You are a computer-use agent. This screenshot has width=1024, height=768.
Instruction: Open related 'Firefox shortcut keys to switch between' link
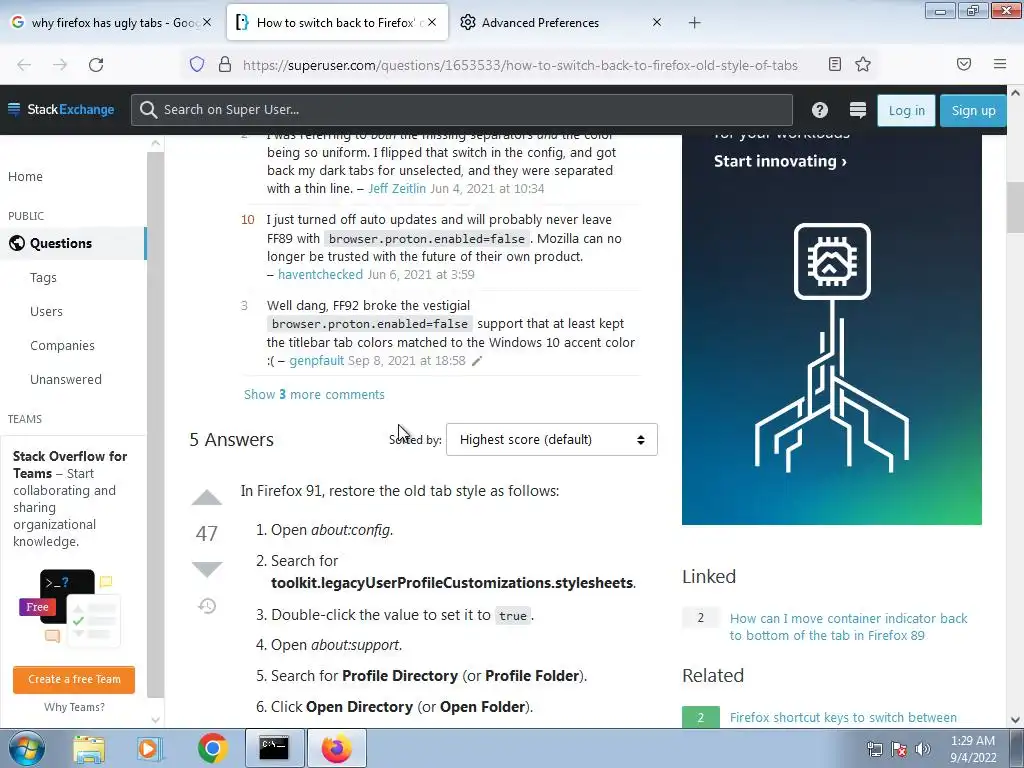843,717
